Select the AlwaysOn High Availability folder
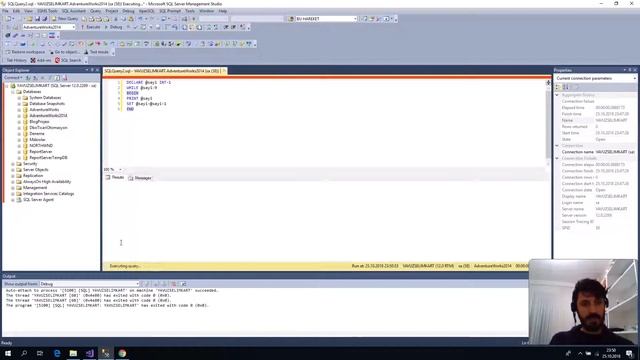 coord(47,182)
